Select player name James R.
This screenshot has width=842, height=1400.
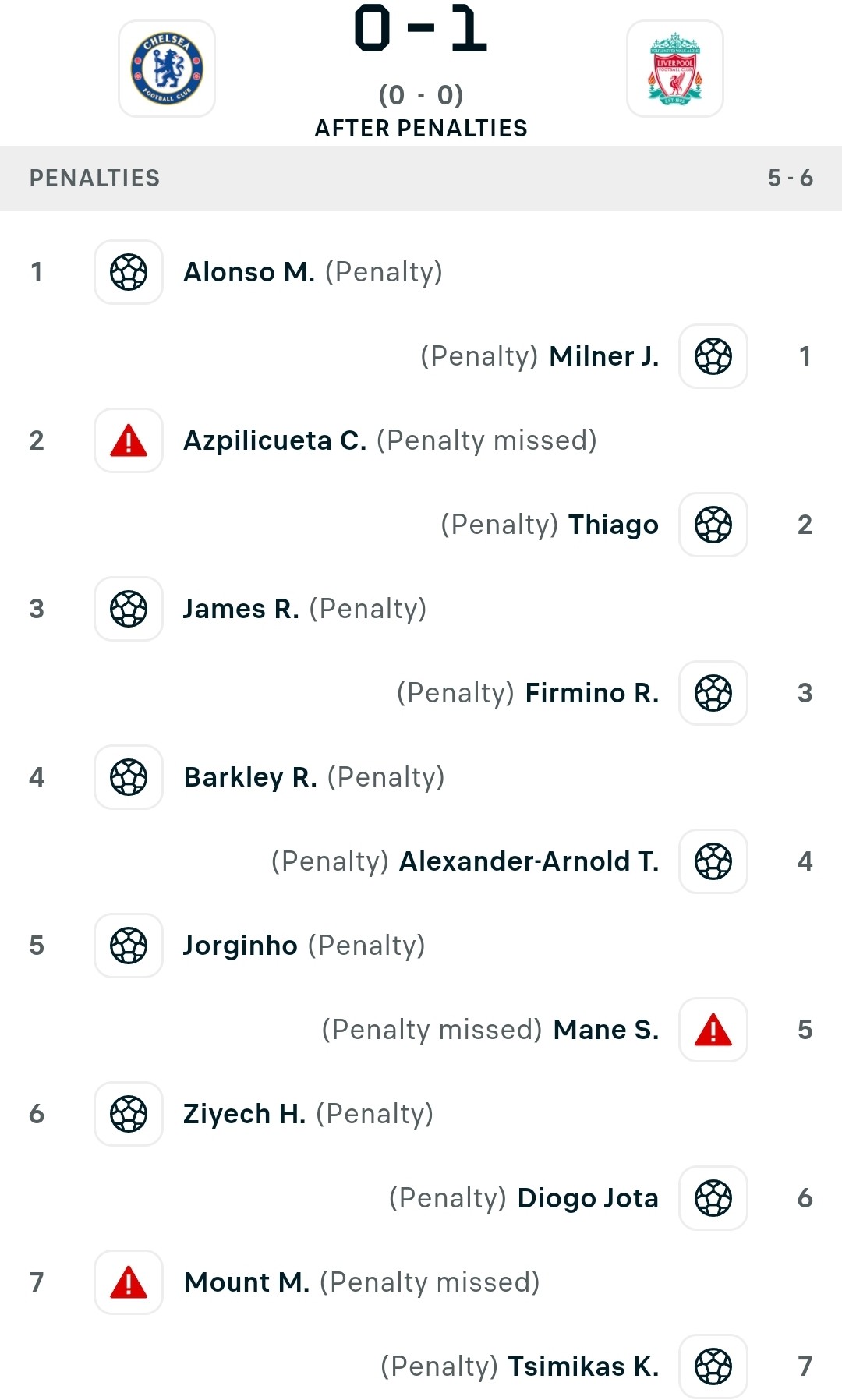pyautogui.click(x=241, y=609)
